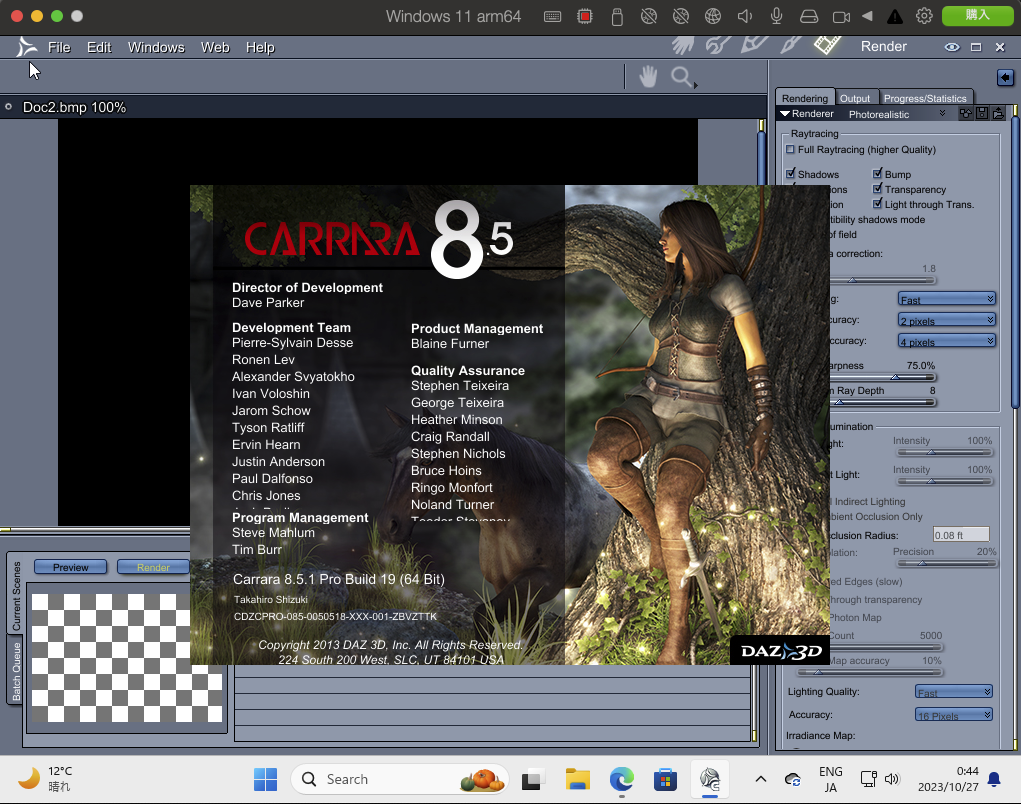This screenshot has width=1021, height=804.
Task: Open the virtual machine keyboard icon
Action: point(552,17)
